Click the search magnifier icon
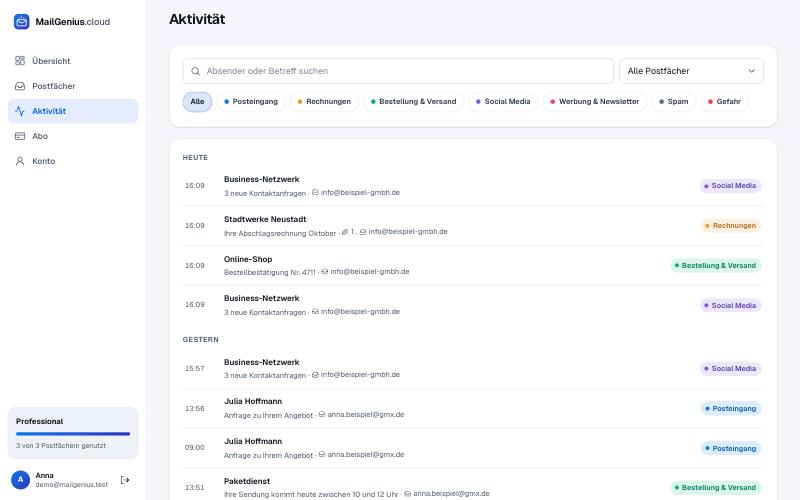800x500 pixels. 195,71
